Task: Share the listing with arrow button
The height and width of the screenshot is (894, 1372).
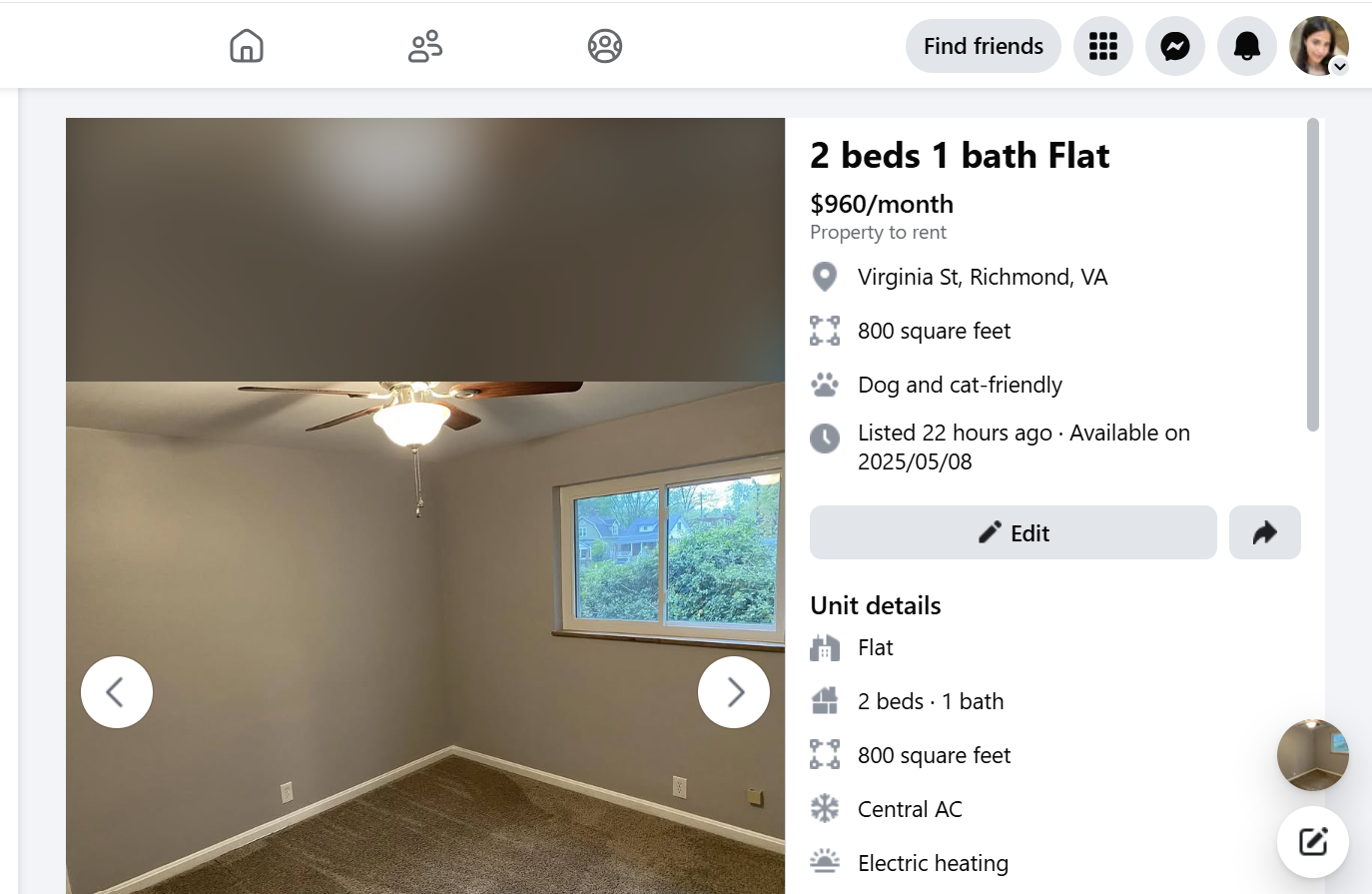Action: [x=1265, y=532]
